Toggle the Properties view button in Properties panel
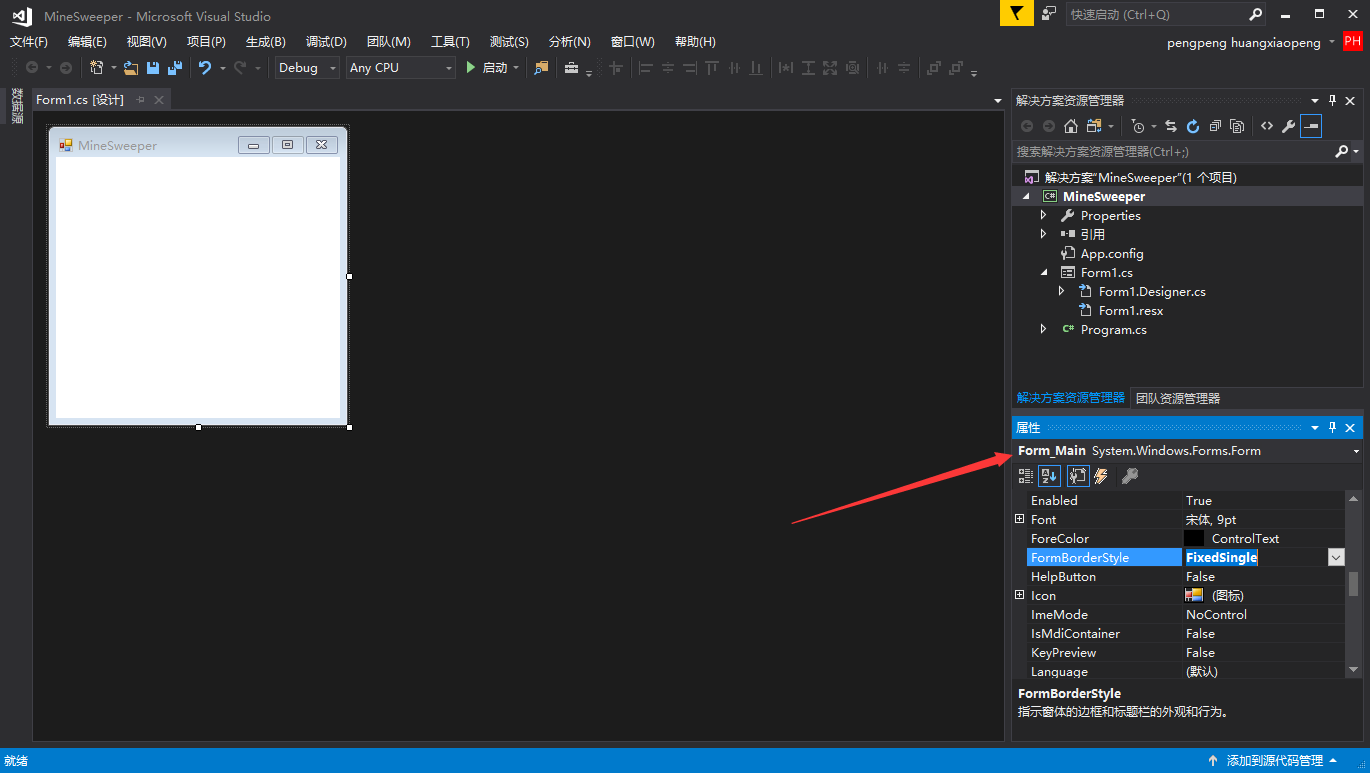Image resolution: width=1370 pixels, height=773 pixels. coord(1077,476)
